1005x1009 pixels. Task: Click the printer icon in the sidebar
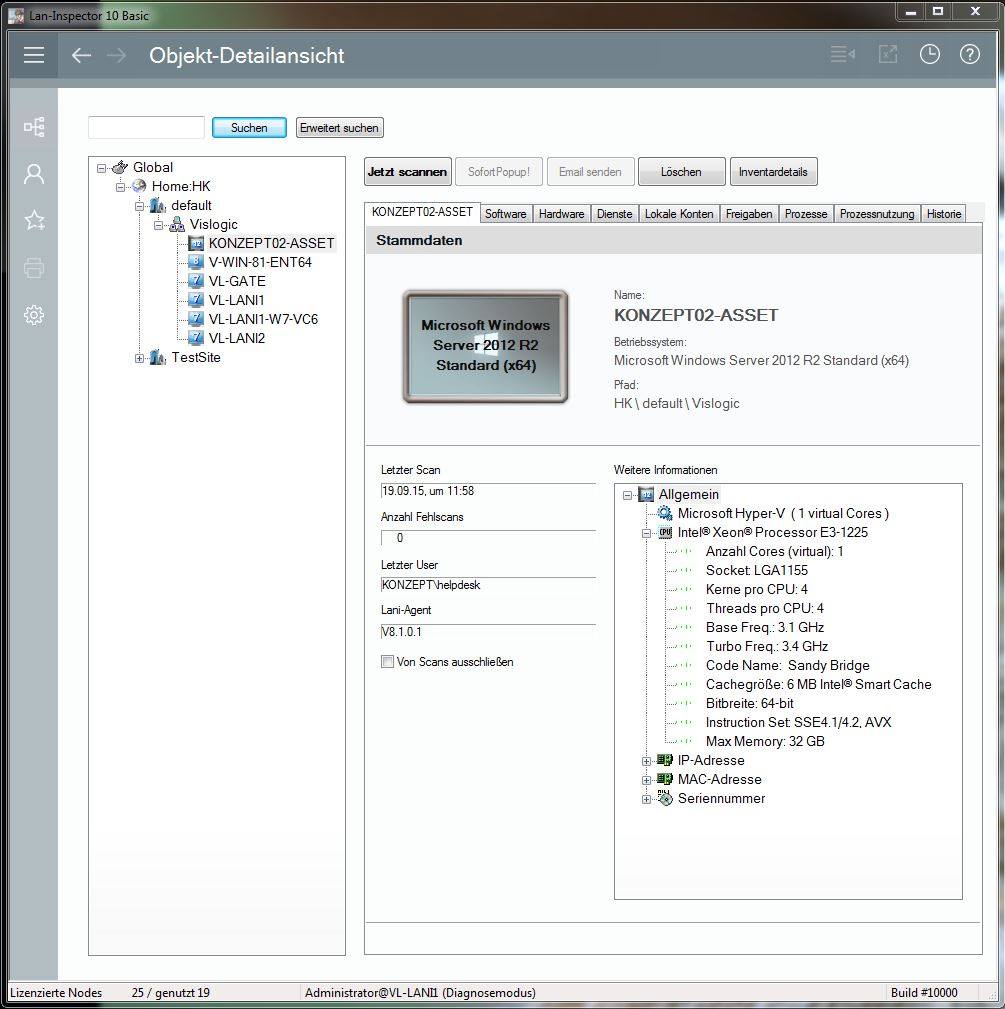click(33, 267)
